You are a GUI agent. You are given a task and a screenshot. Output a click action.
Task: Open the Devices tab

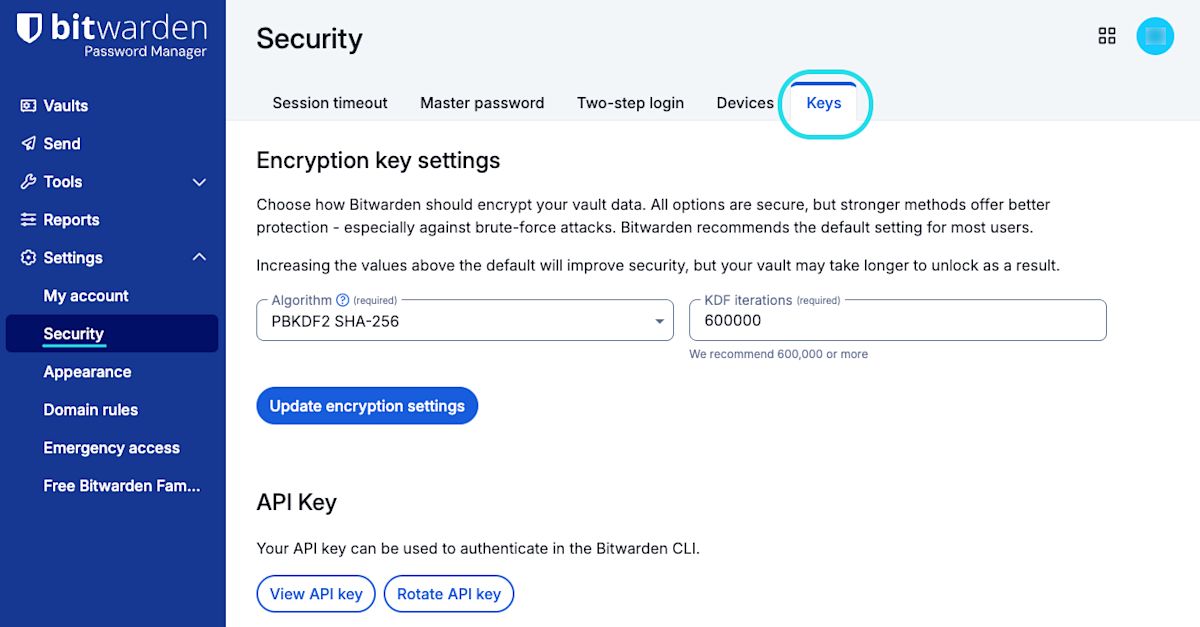(x=744, y=102)
